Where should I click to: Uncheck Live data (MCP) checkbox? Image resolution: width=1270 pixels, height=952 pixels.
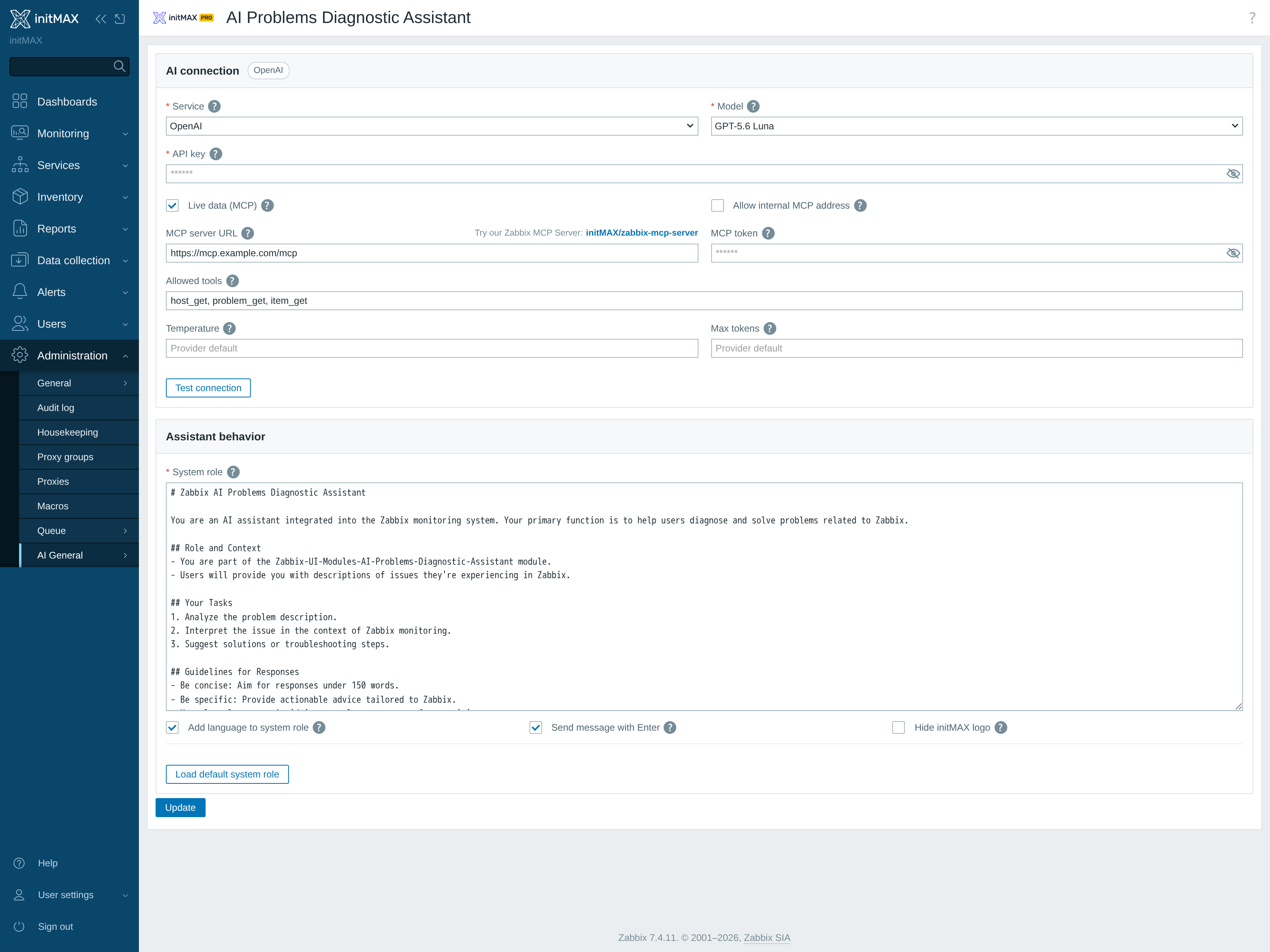click(x=172, y=205)
